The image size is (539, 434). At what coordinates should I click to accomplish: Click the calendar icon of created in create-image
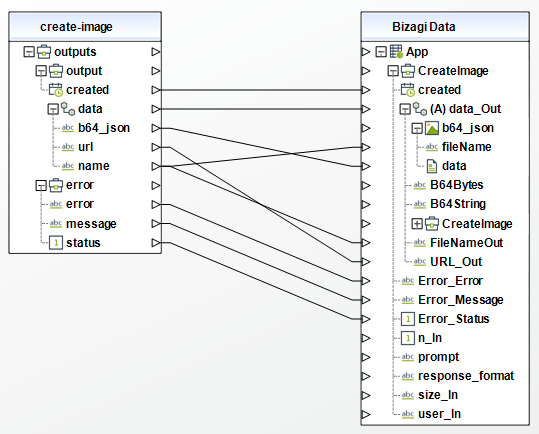click(x=56, y=90)
